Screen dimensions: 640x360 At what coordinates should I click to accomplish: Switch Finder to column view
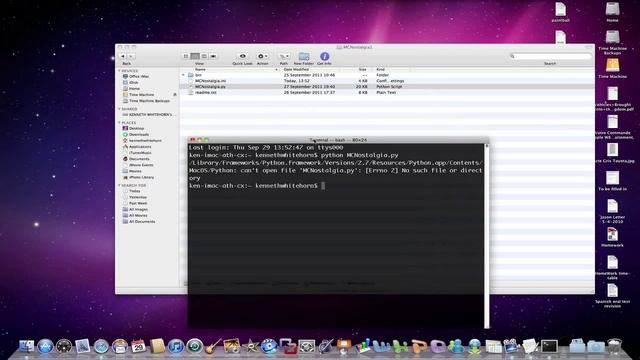pos(204,56)
